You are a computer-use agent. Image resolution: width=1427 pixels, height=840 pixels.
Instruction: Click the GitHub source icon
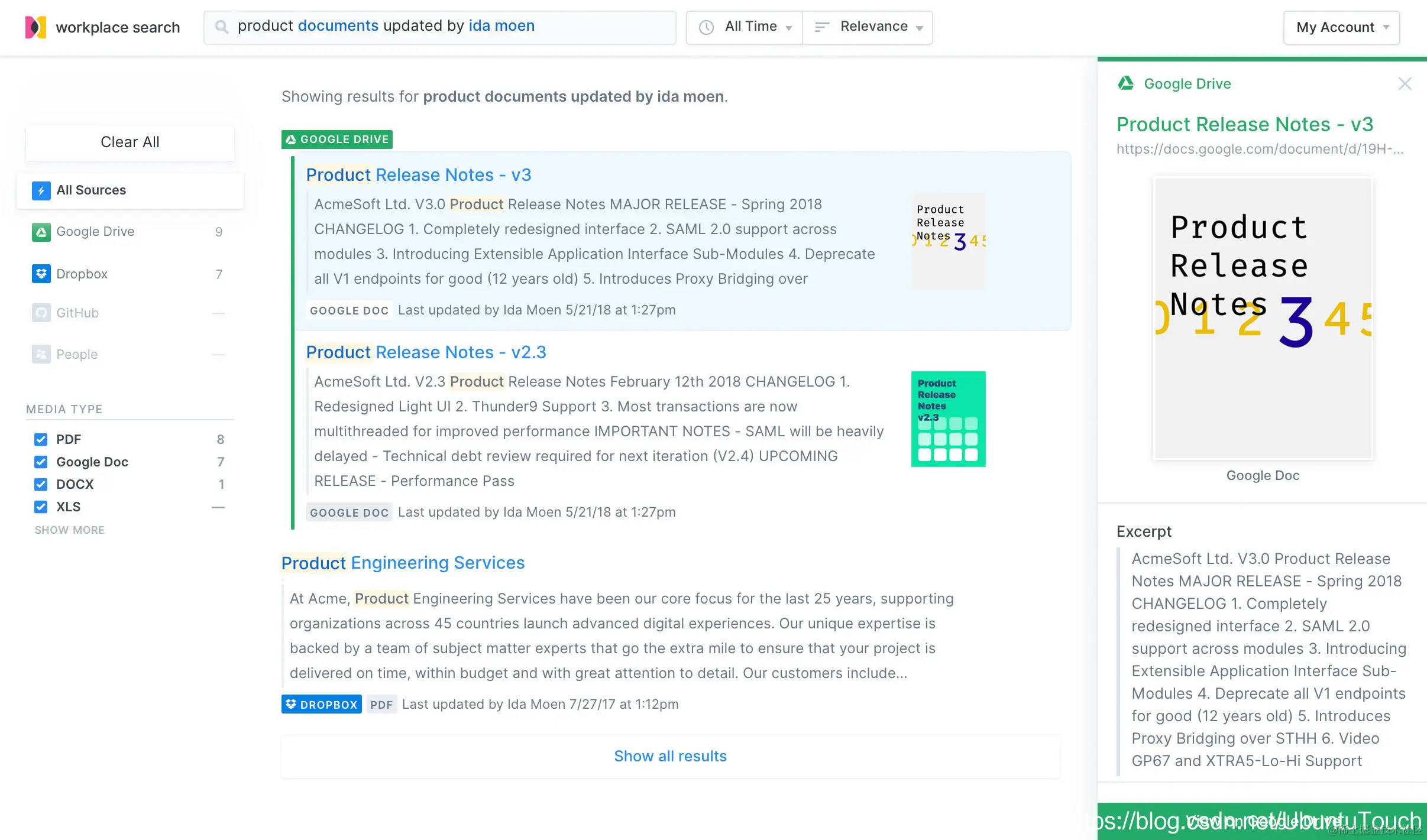click(x=41, y=313)
